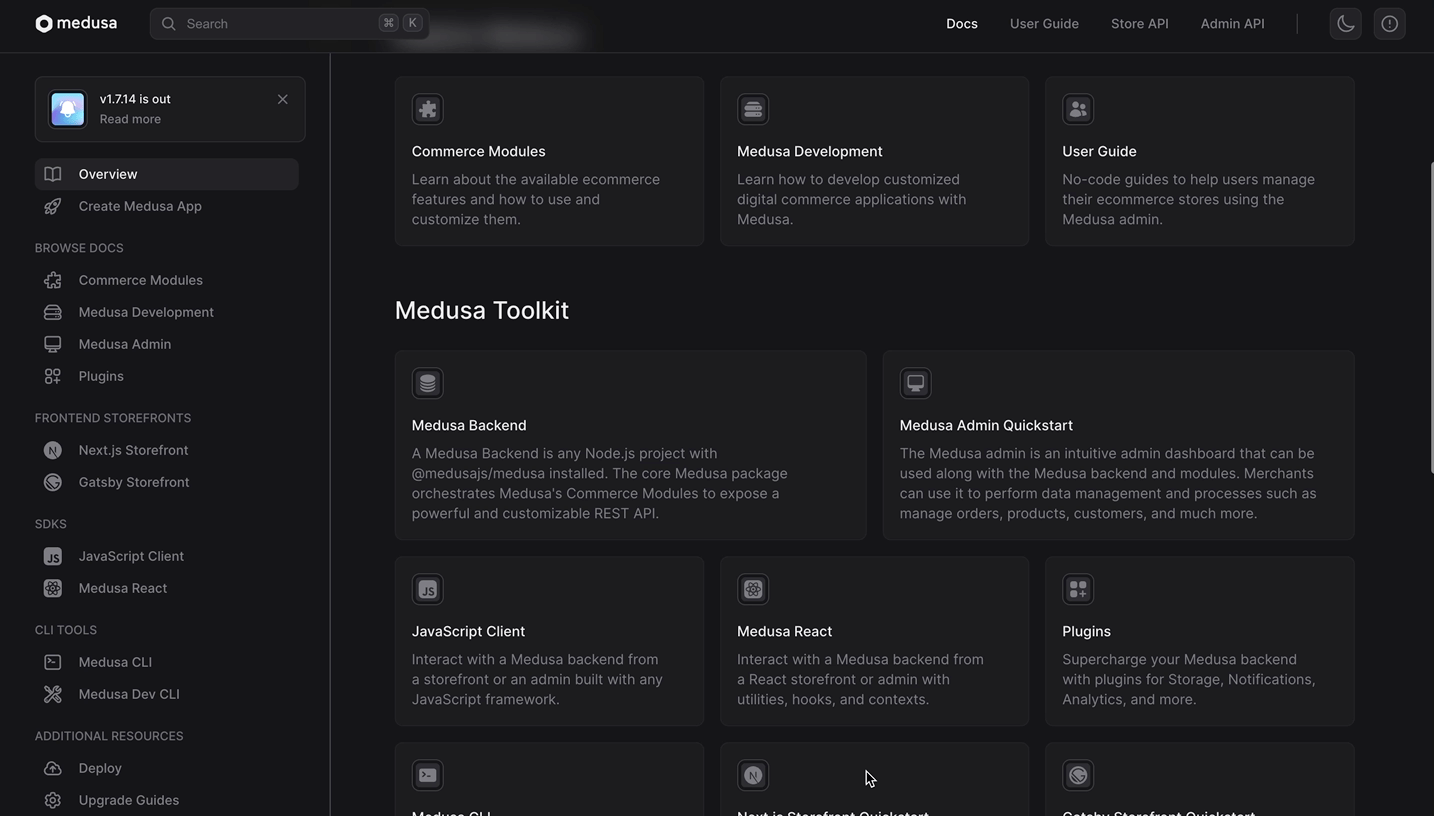1434x816 pixels.
Task: Click server icon beside sidebar Medusa Development
Action: pos(53,312)
